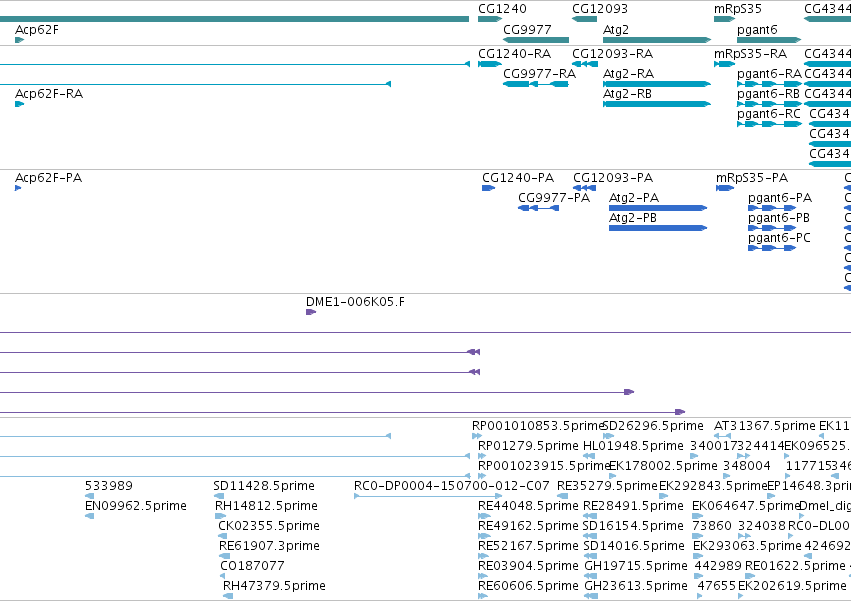Image resolution: width=851 pixels, height=601 pixels.
Task: Select EST RP01279.5prime
Action: [x=528, y=446]
